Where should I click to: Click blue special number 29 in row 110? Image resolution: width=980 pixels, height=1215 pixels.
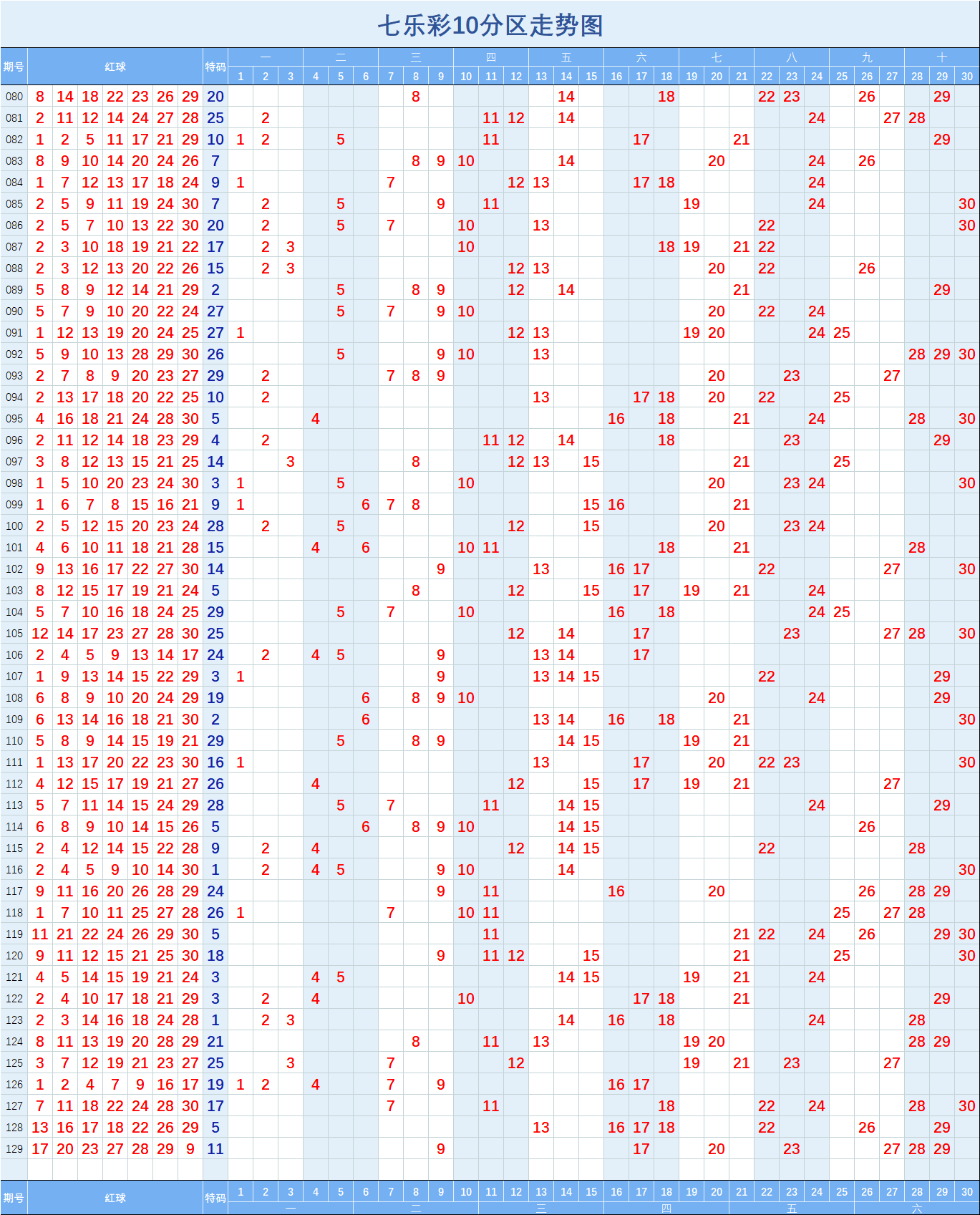[215, 741]
